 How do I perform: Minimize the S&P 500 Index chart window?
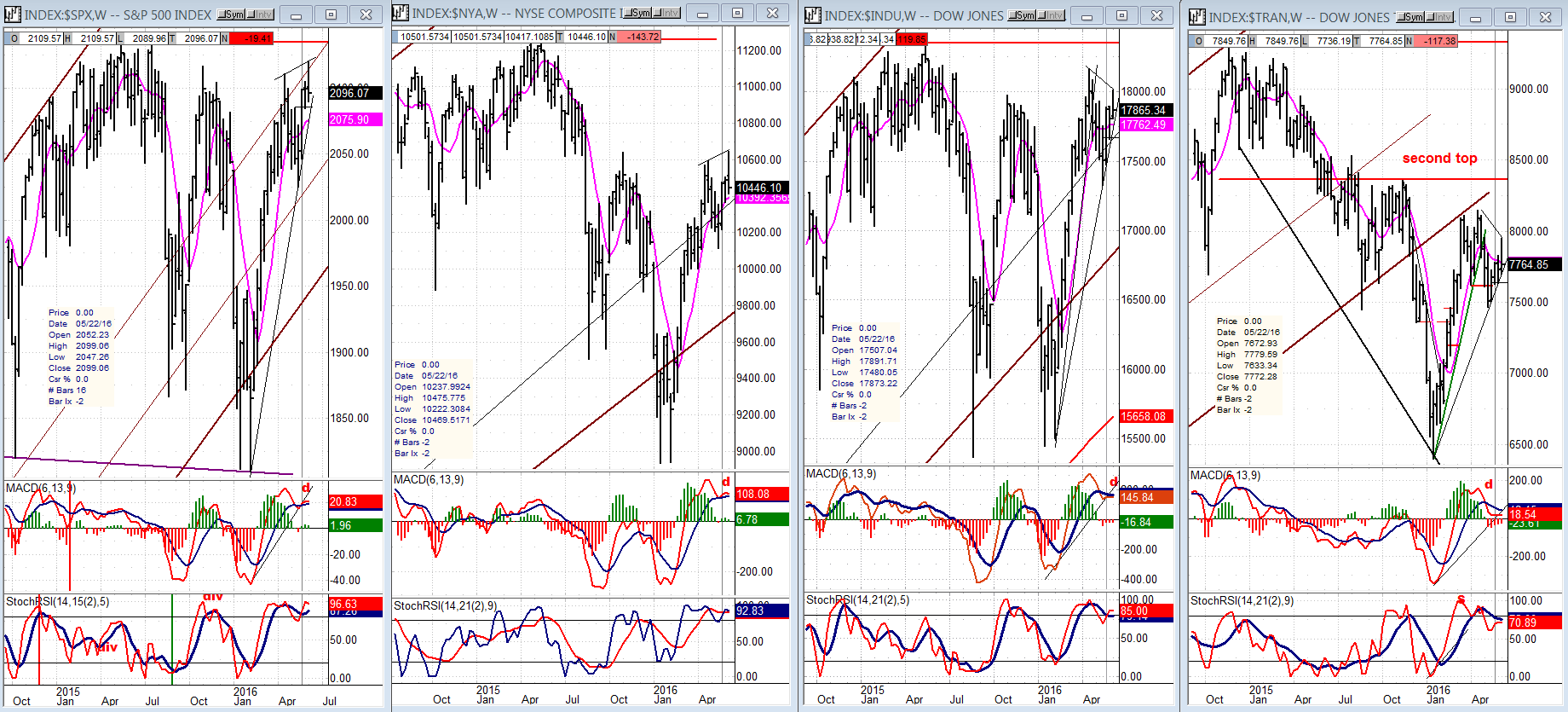point(296,14)
